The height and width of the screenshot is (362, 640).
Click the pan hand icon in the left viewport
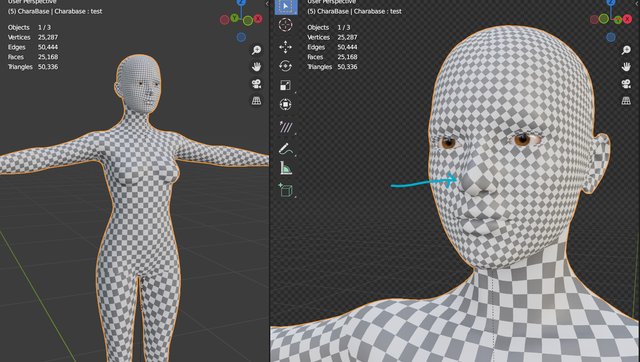tap(256, 67)
